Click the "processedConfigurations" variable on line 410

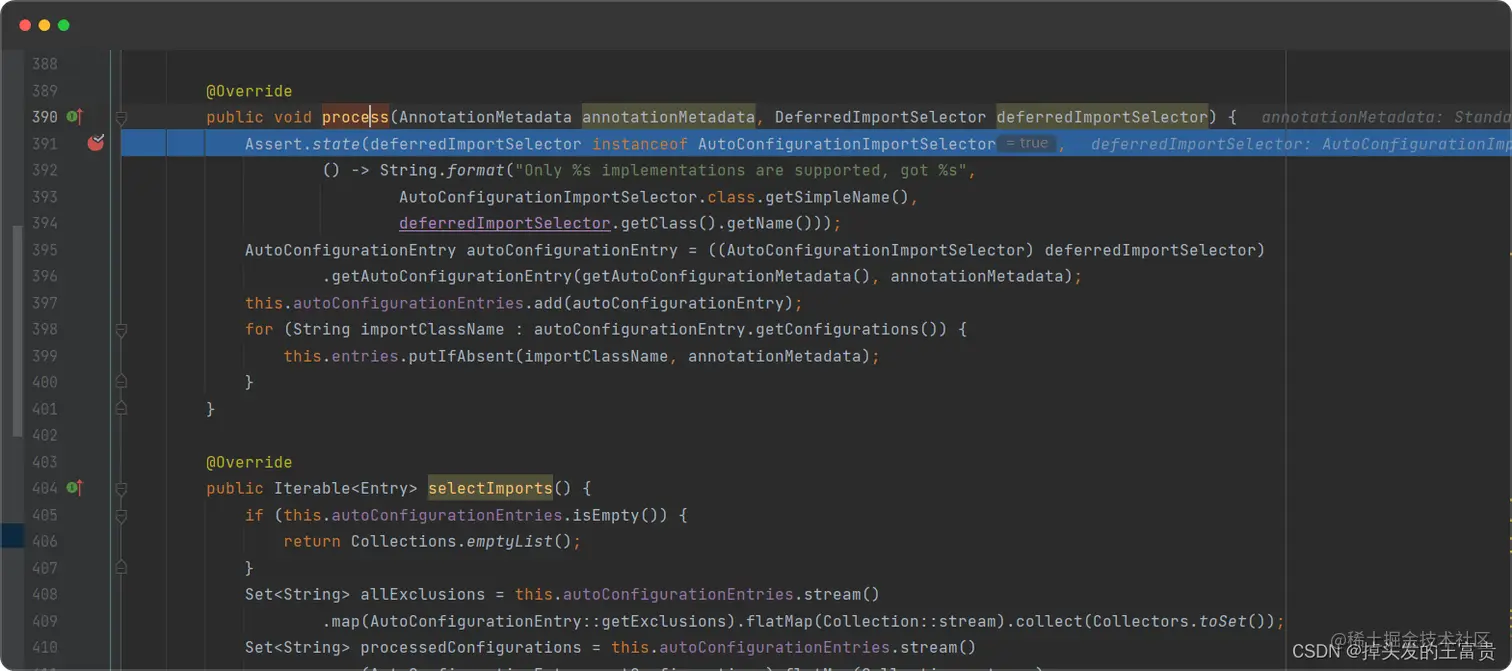point(471,647)
